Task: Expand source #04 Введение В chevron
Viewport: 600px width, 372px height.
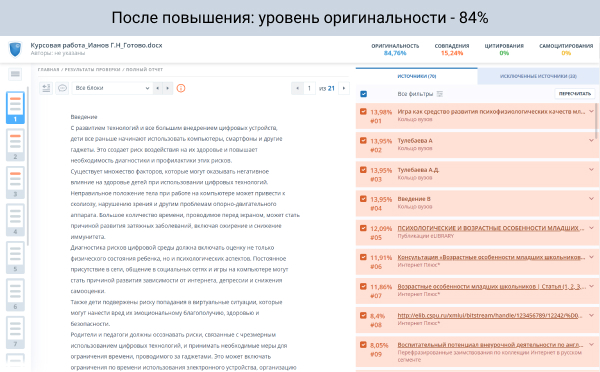Action: click(591, 199)
